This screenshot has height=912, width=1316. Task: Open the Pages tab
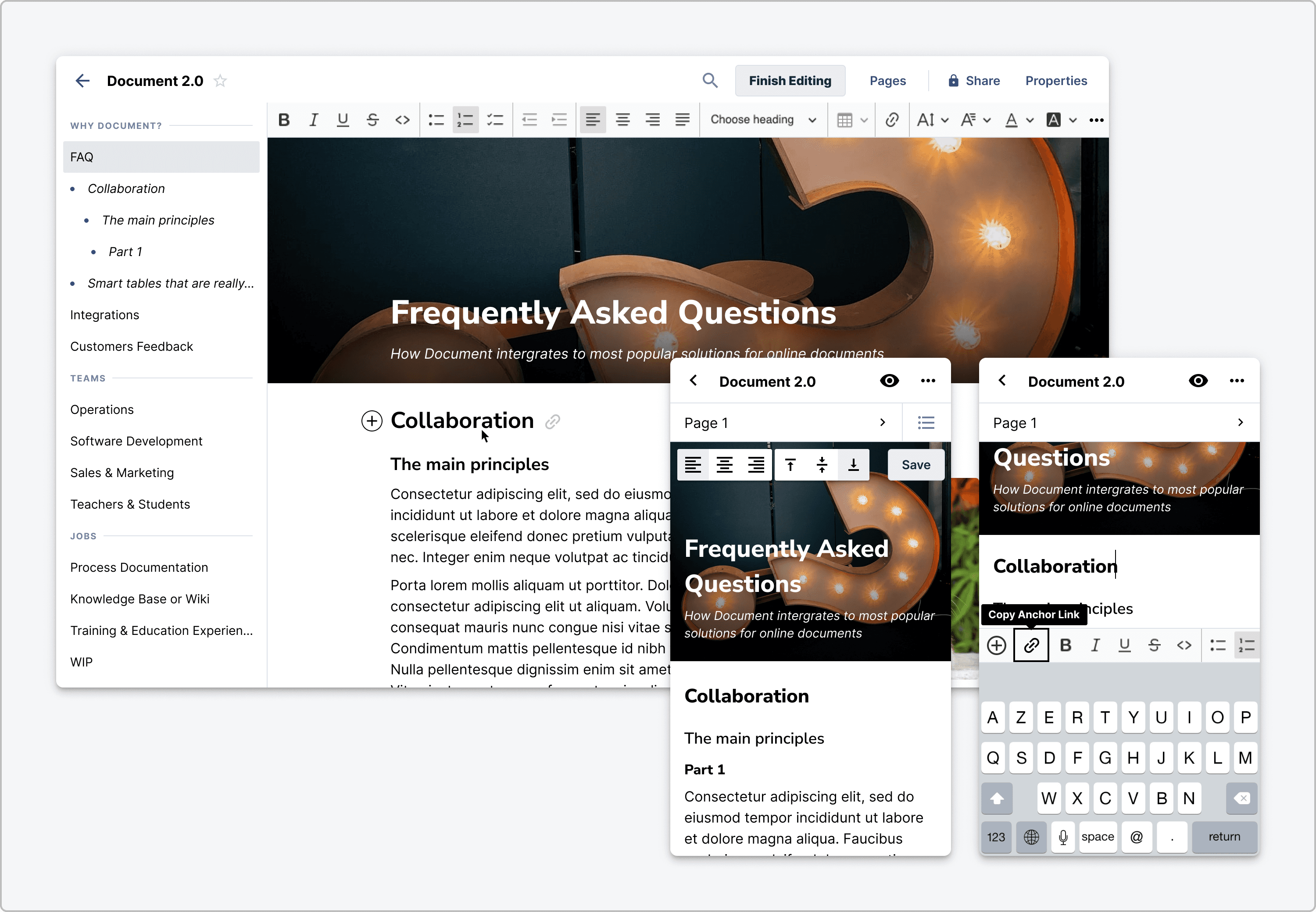pos(887,81)
